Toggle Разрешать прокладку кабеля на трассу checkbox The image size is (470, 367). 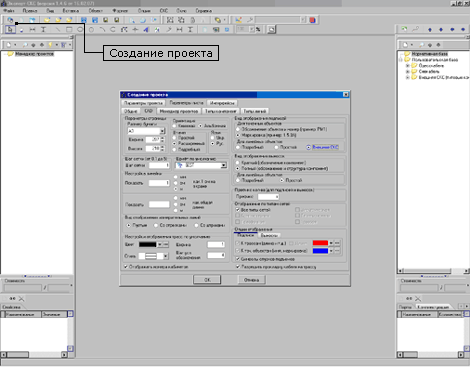238,267
